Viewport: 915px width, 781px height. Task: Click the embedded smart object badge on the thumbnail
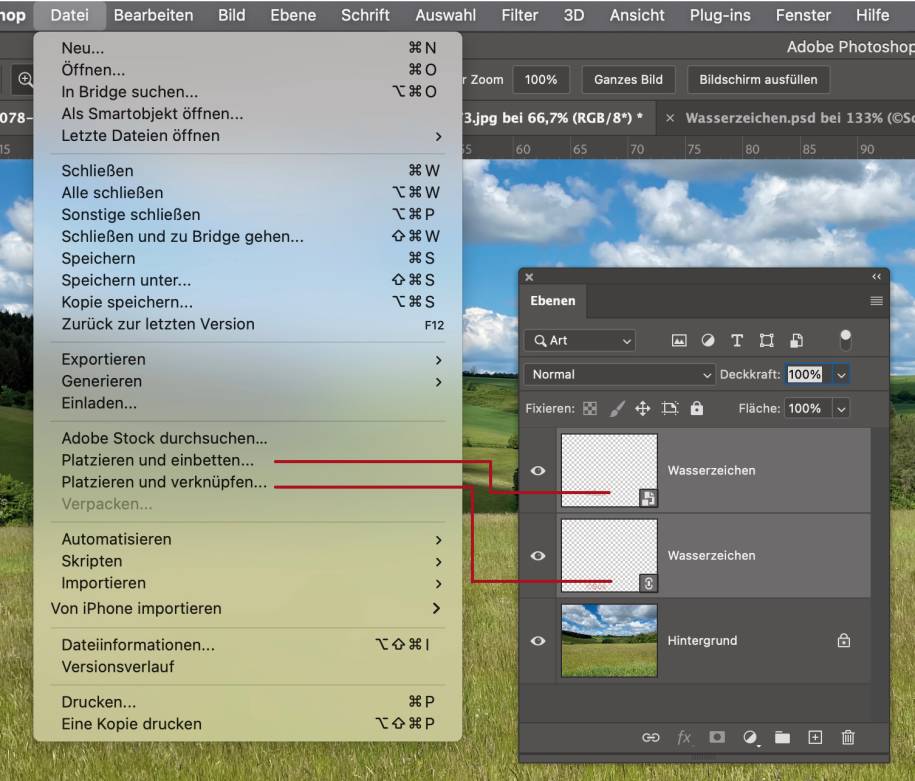point(648,498)
